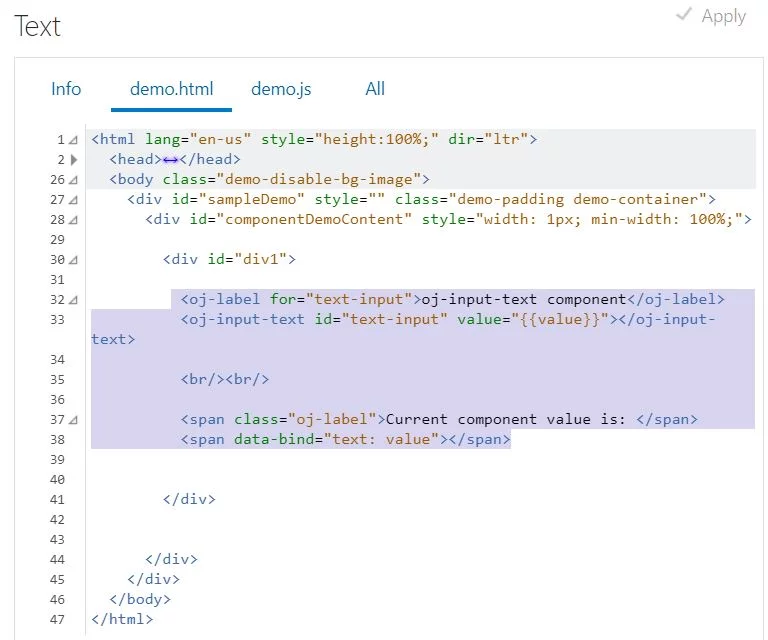Open the All tab
This screenshot has width=768, height=640.
(375, 89)
